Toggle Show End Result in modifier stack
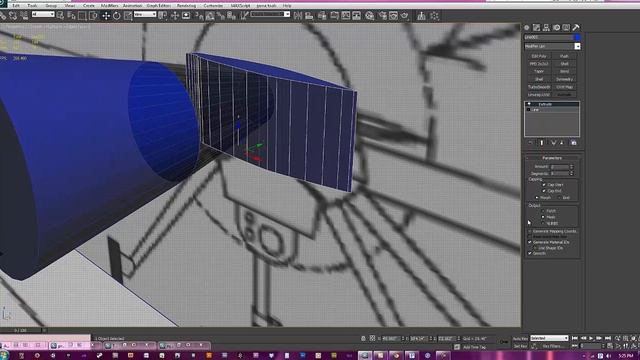The width and height of the screenshot is (640, 360). (x=542, y=143)
